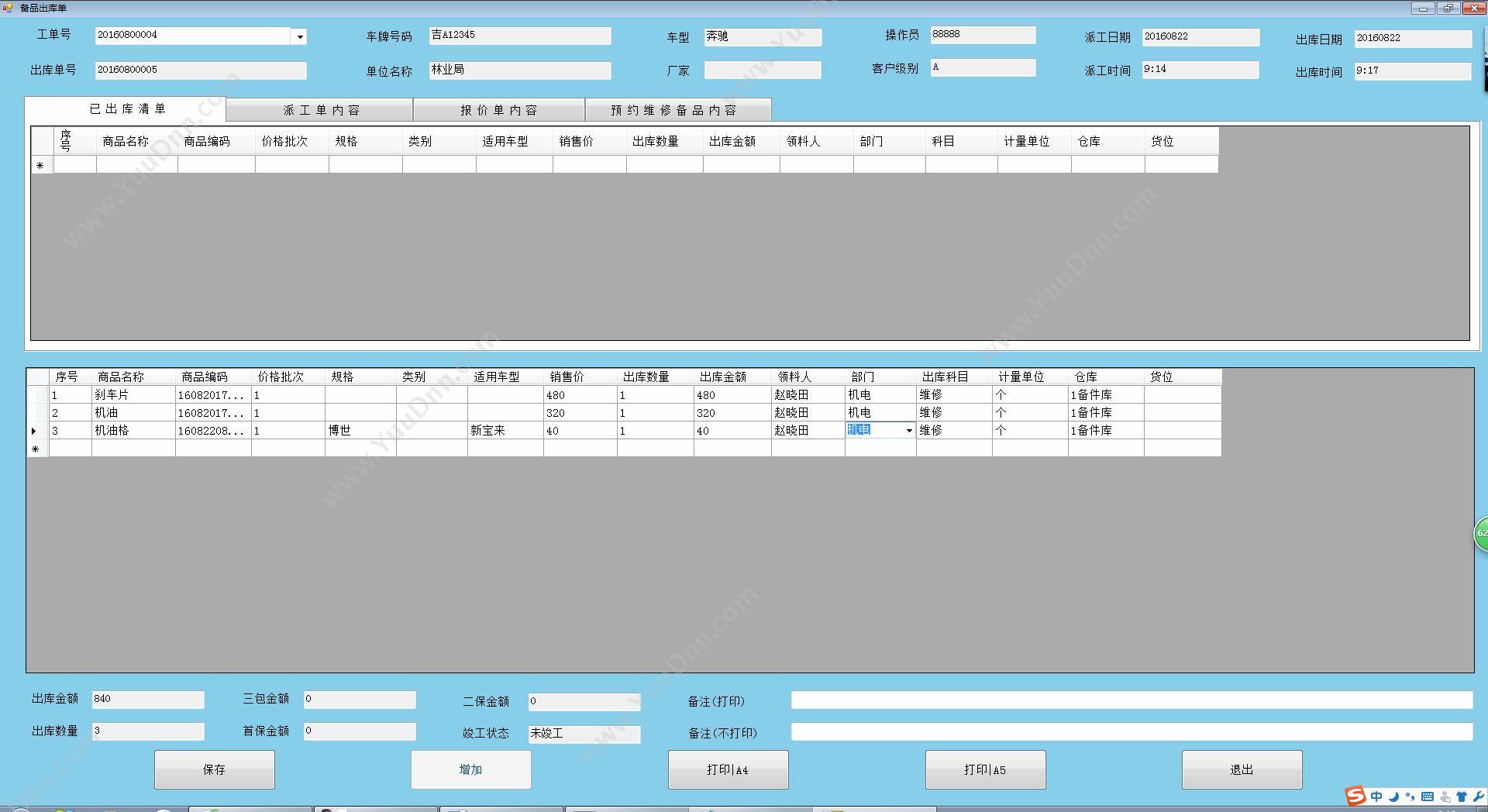Click the green 62 floating circle at right edge
Image resolution: width=1488 pixels, height=812 pixels.
coord(1481,533)
